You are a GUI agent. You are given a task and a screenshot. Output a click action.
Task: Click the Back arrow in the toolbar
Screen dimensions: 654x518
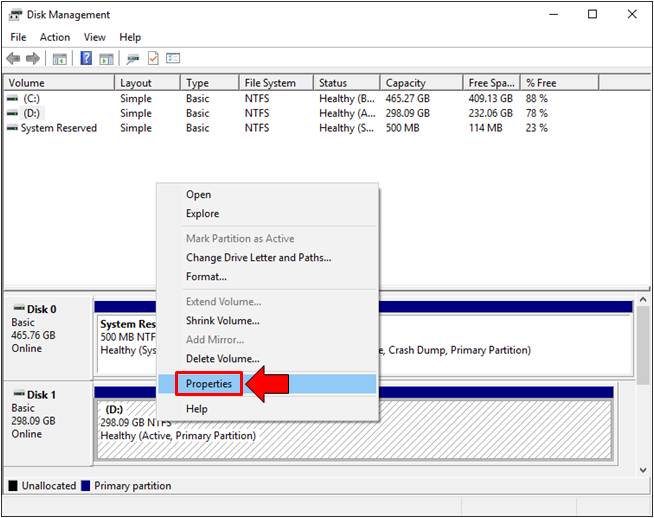[x=13, y=58]
